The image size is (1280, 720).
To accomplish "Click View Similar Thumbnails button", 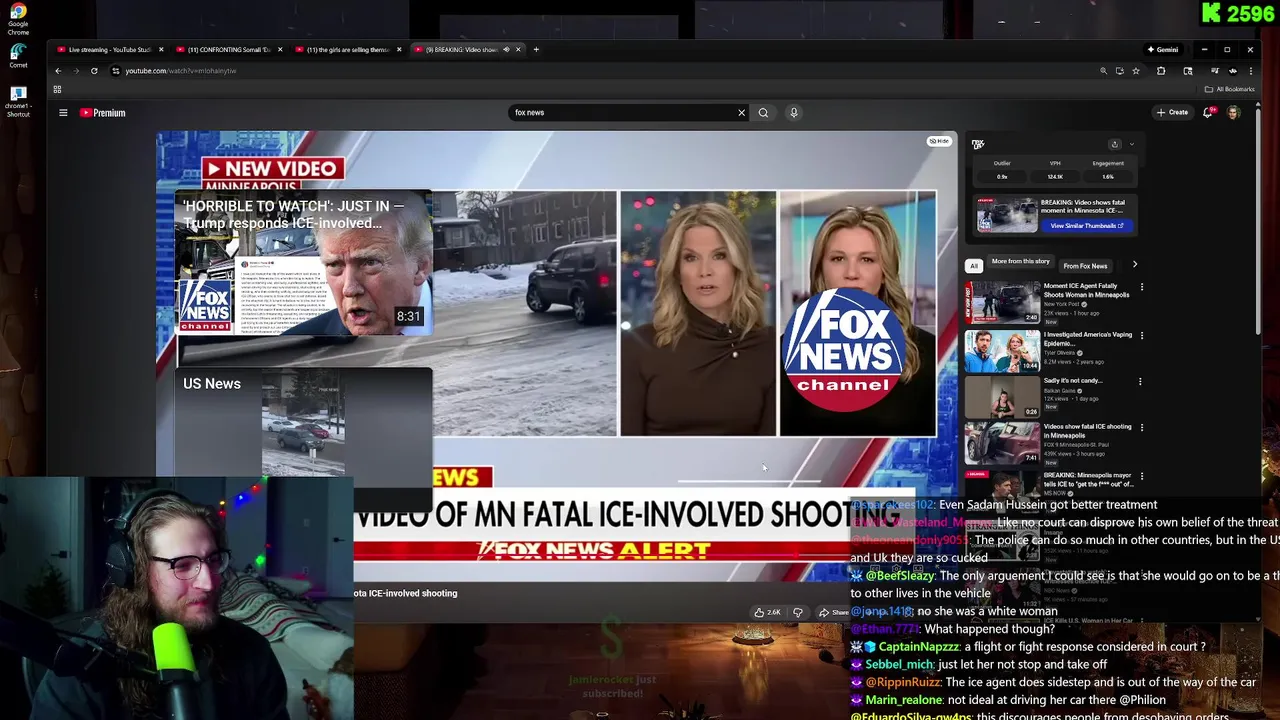I will tap(1087, 226).
